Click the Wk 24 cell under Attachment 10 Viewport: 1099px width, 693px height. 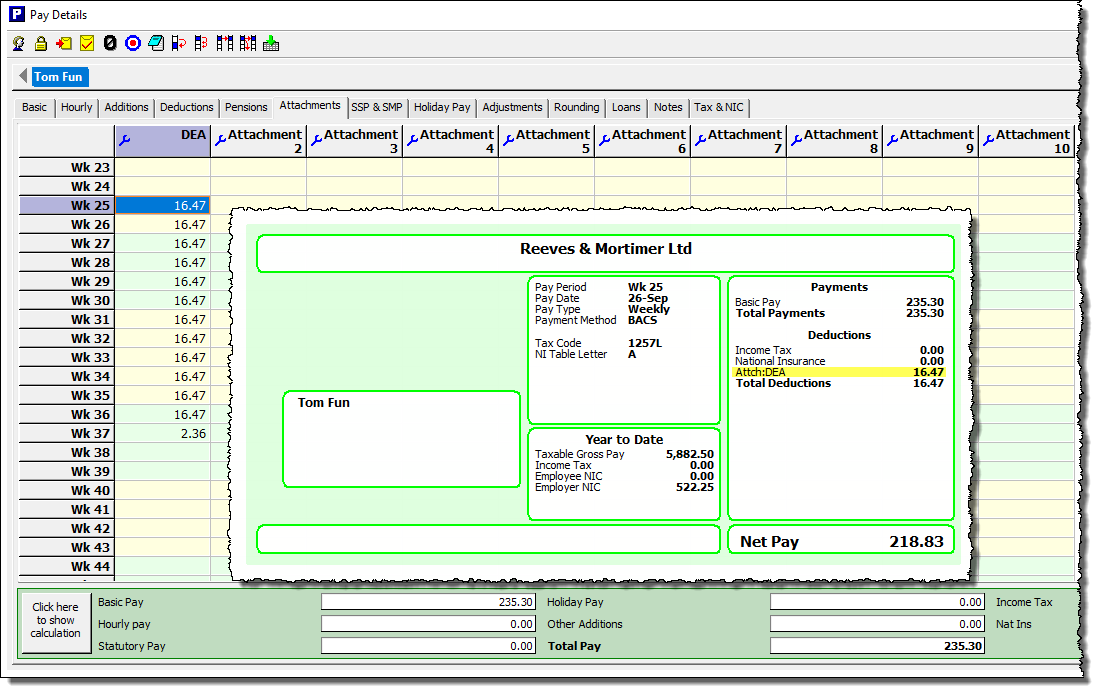[1026, 186]
